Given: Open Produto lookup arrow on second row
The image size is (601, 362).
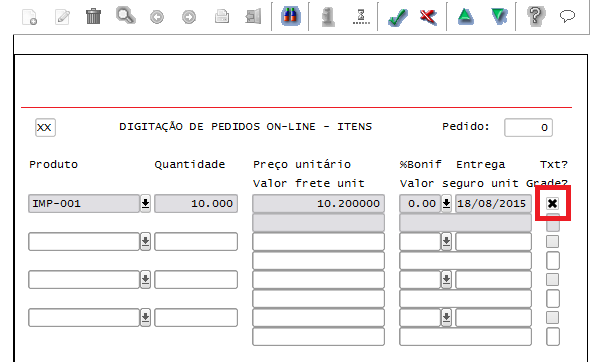Looking at the screenshot, I should point(145,242).
